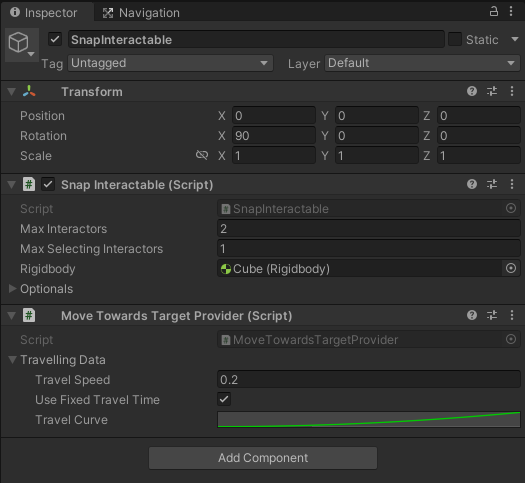525x483 pixels.
Task: Click the Position property label
Action: 43,116
